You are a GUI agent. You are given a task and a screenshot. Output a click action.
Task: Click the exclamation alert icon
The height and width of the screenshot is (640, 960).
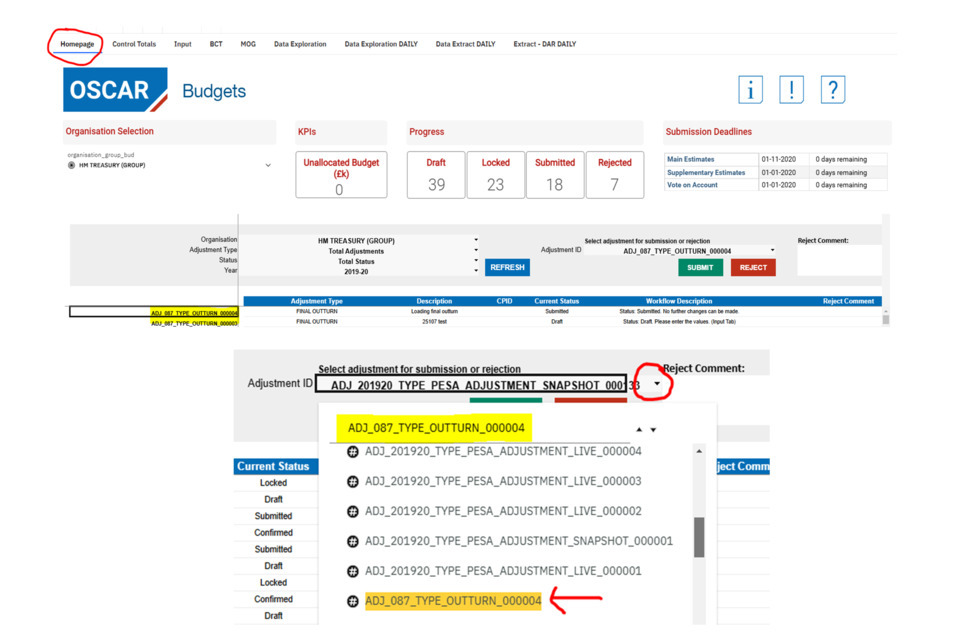[x=791, y=90]
